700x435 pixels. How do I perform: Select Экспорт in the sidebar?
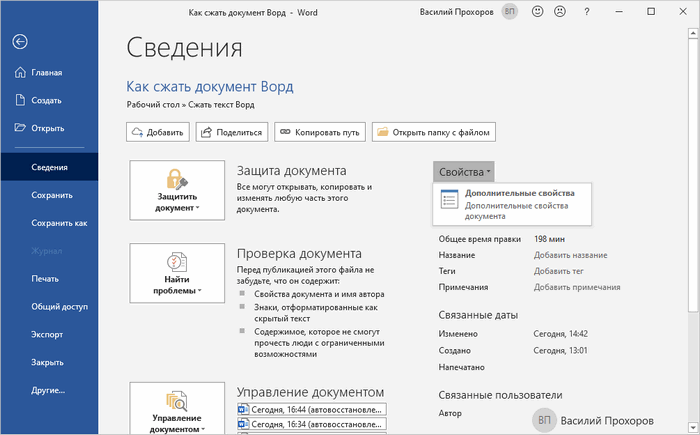click(x=49, y=335)
